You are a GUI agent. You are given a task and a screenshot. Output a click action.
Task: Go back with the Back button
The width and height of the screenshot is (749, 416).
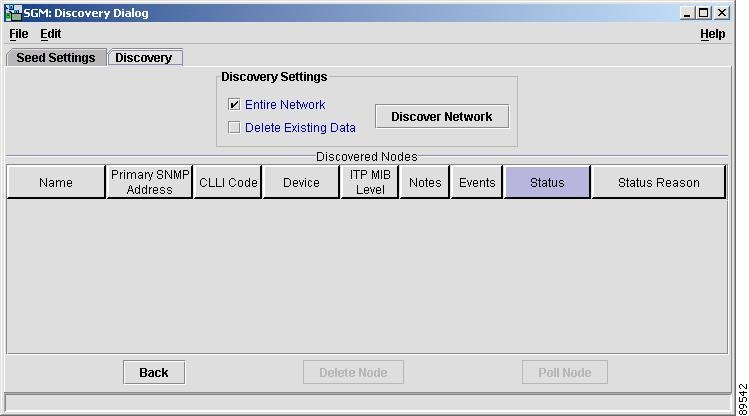(x=154, y=372)
